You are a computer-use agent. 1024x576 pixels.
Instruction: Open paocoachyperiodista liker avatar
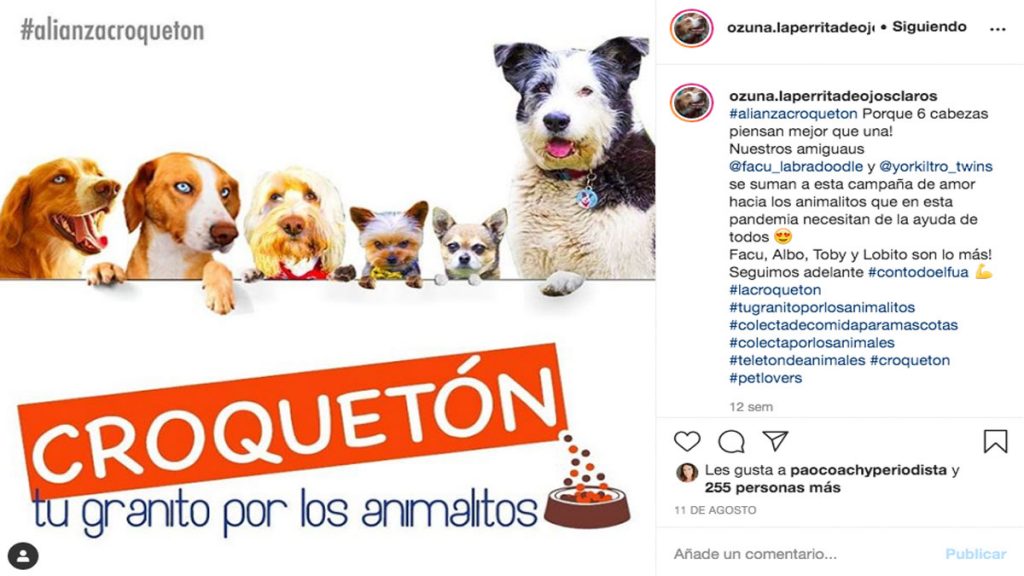686,472
